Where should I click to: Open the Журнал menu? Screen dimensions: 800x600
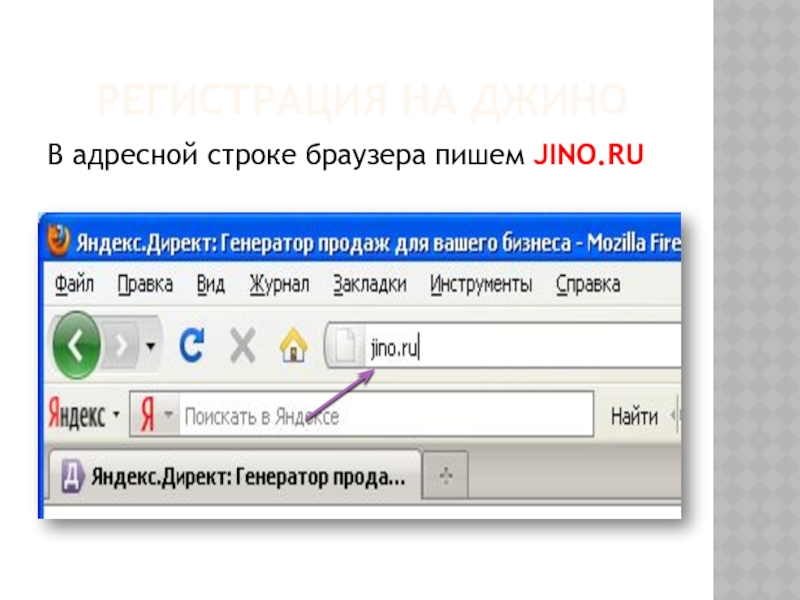(280, 284)
